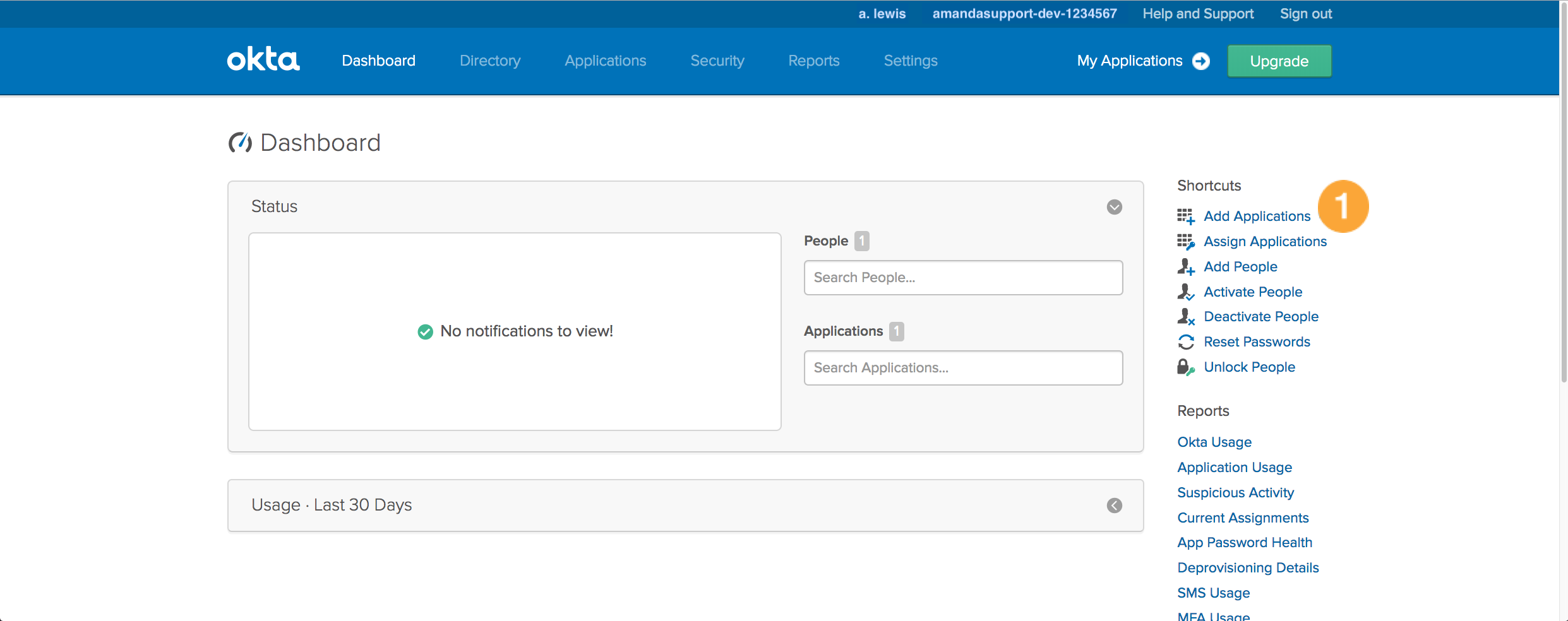Viewport: 1568px width, 621px height.
Task: Open the App Password Health report
Action: coord(1244,543)
